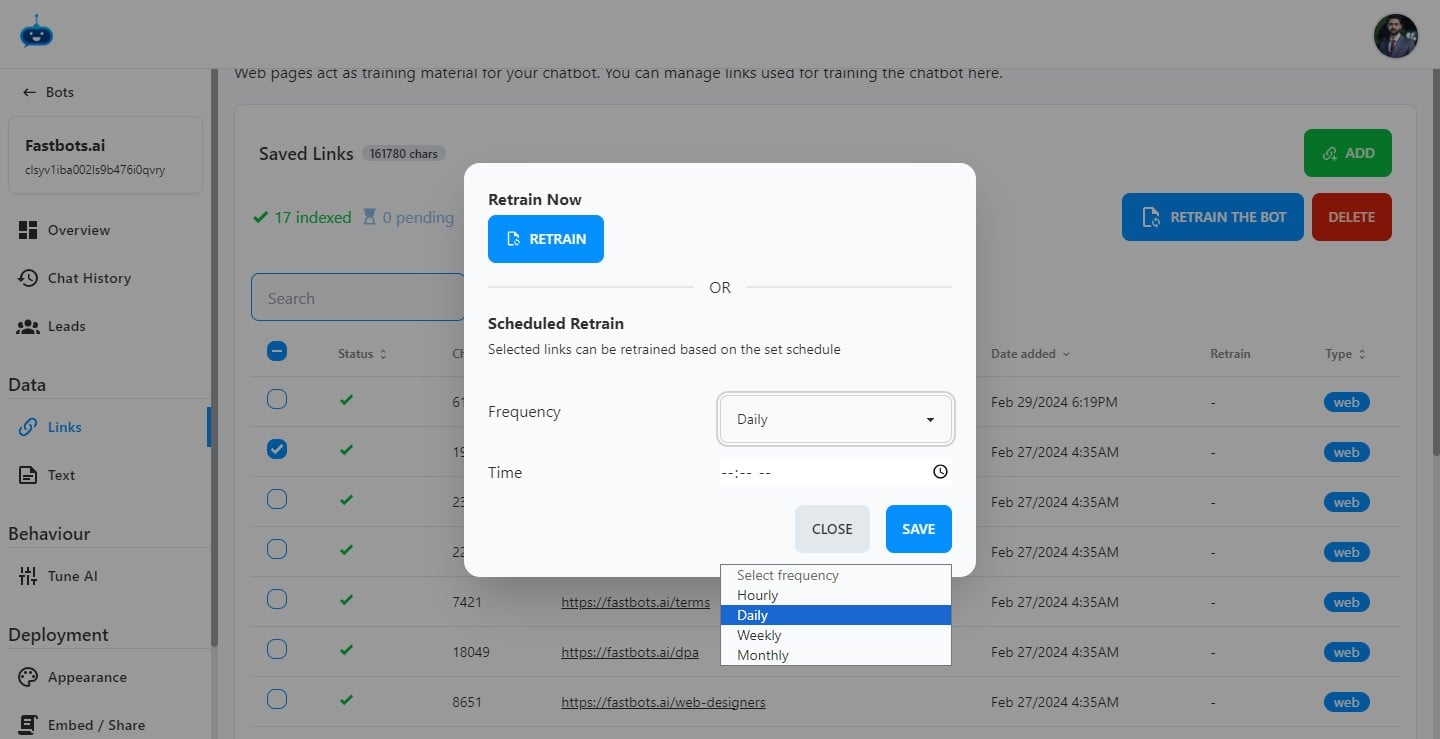Select Monthly retrain frequency
Screen dimensions: 1440x739
762,655
